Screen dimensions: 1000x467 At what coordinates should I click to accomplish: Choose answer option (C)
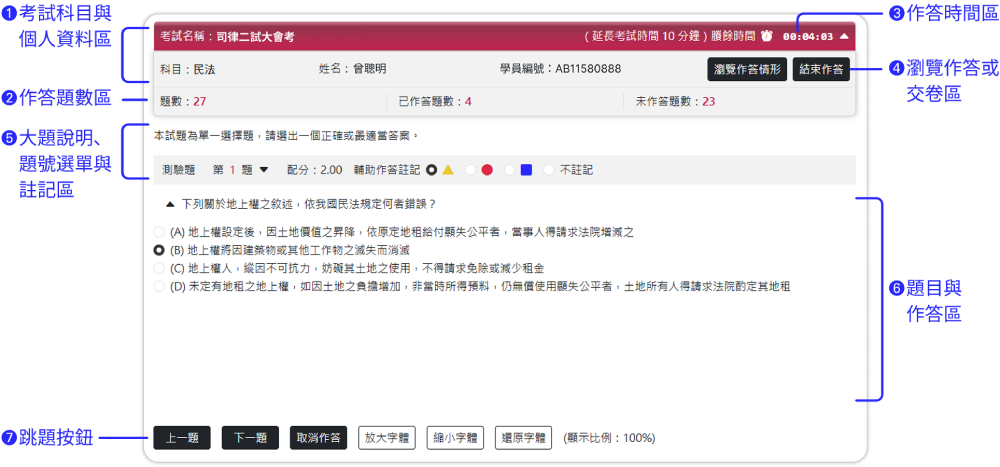point(159,268)
